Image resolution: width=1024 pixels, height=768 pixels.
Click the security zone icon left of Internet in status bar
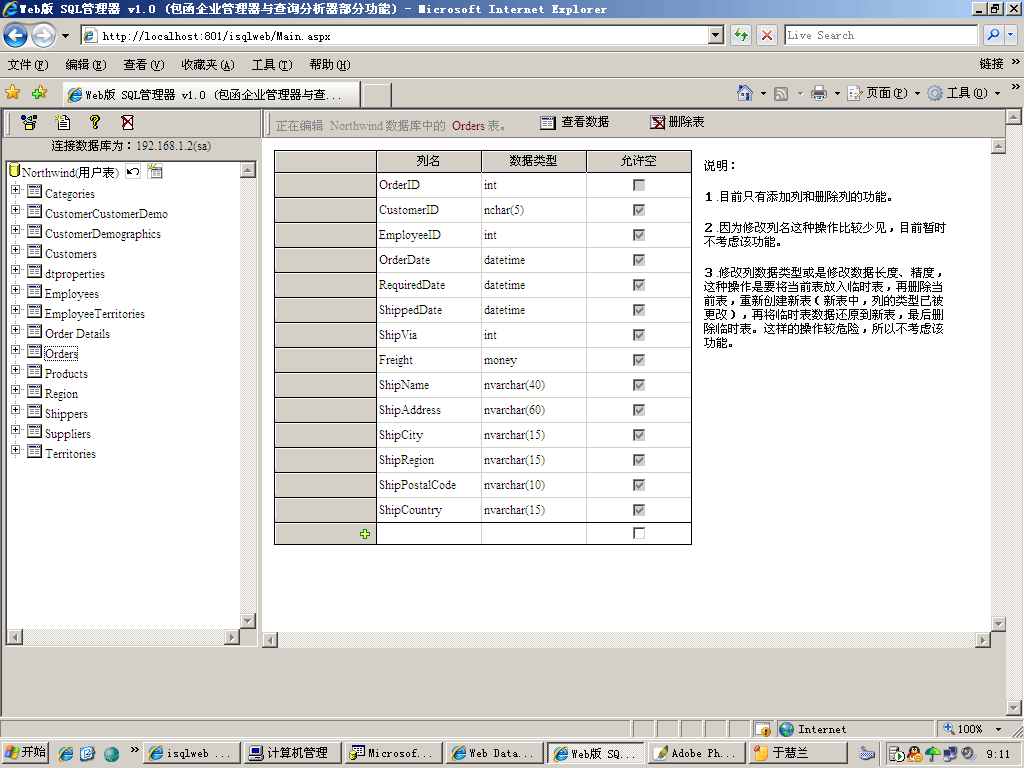(x=762, y=729)
